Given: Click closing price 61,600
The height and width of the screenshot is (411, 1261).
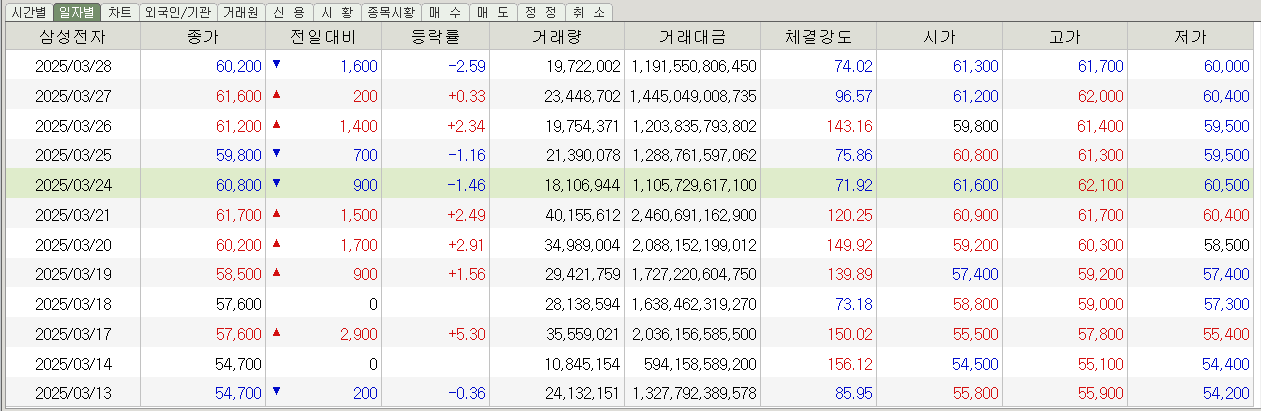Looking at the screenshot, I should tap(238, 96).
